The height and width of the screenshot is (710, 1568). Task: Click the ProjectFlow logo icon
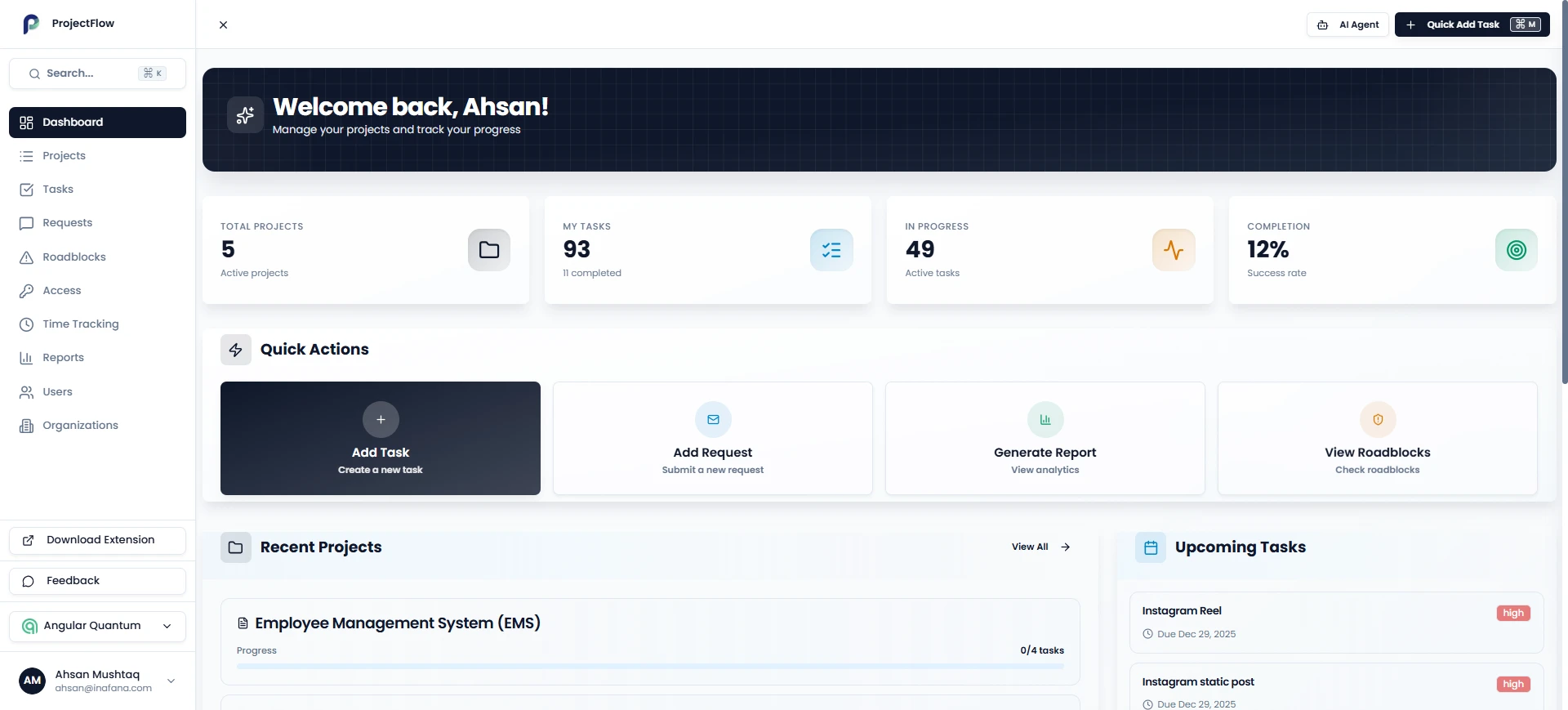pos(31,24)
